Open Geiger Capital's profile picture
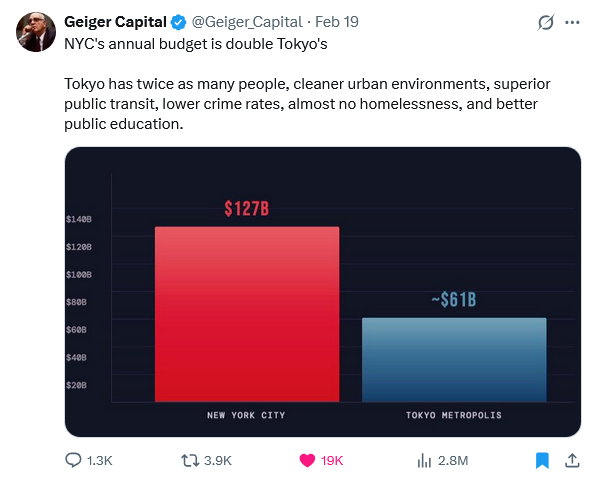This screenshot has width=598, height=482. [36, 32]
